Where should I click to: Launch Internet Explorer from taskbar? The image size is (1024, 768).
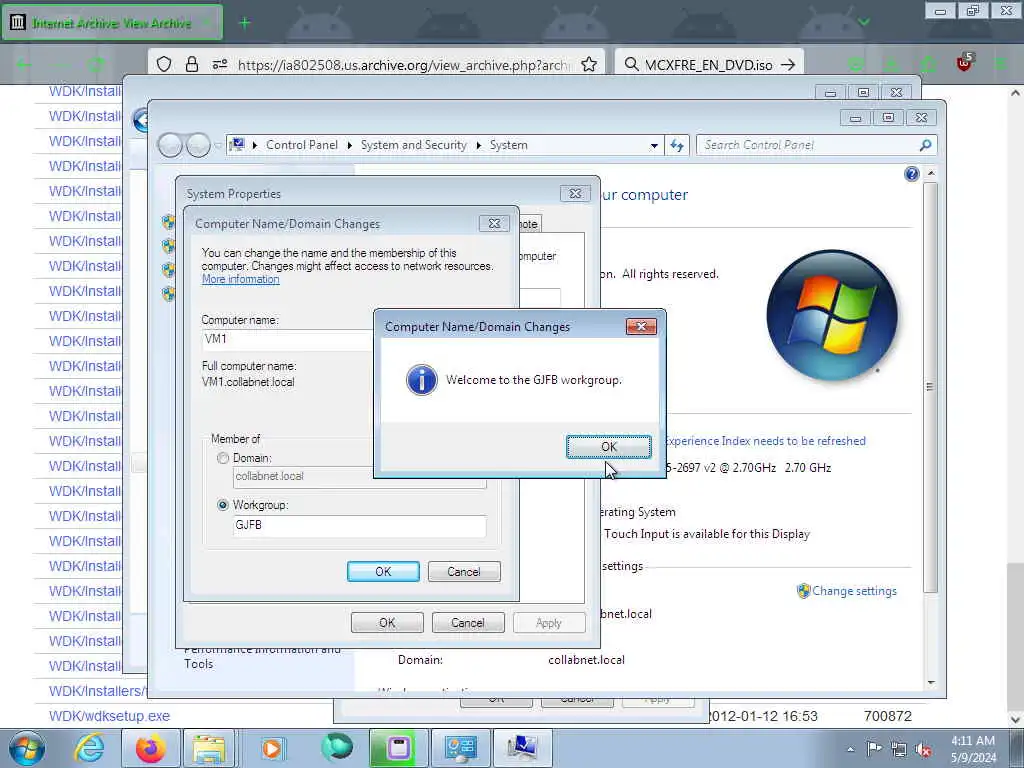pyautogui.click(x=89, y=748)
